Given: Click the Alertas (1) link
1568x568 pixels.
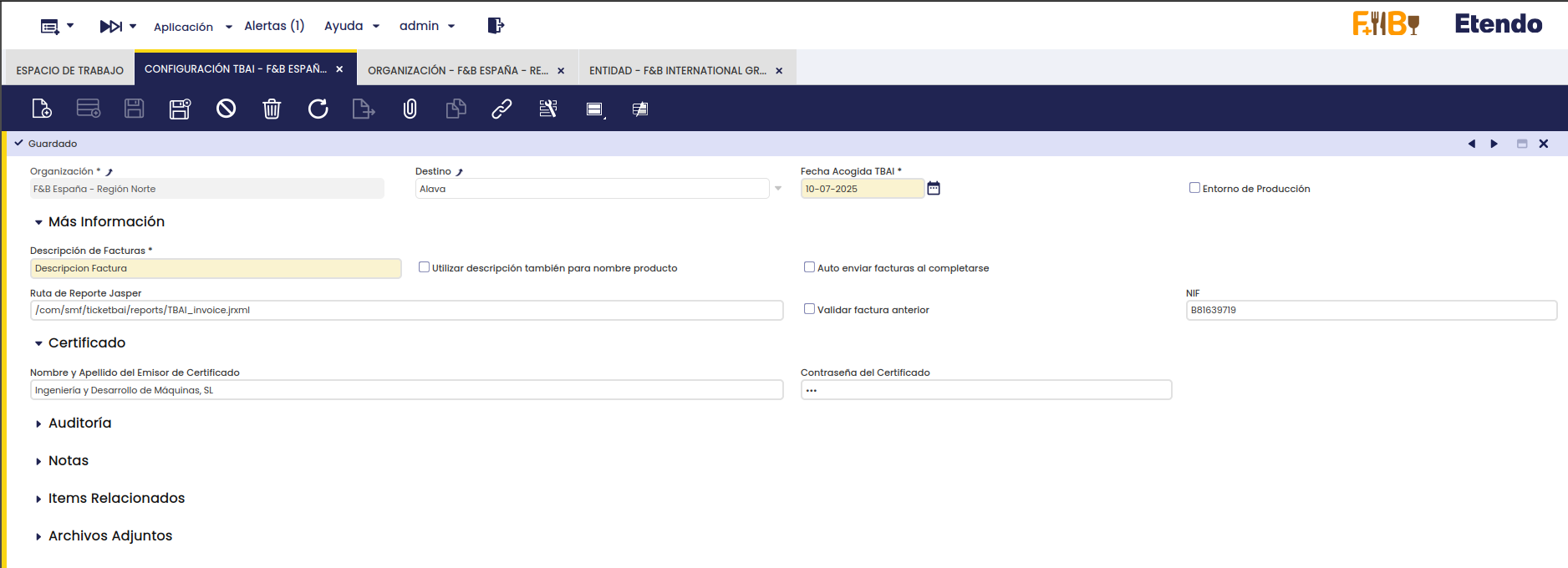Looking at the screenshot, I should point(274,26).
